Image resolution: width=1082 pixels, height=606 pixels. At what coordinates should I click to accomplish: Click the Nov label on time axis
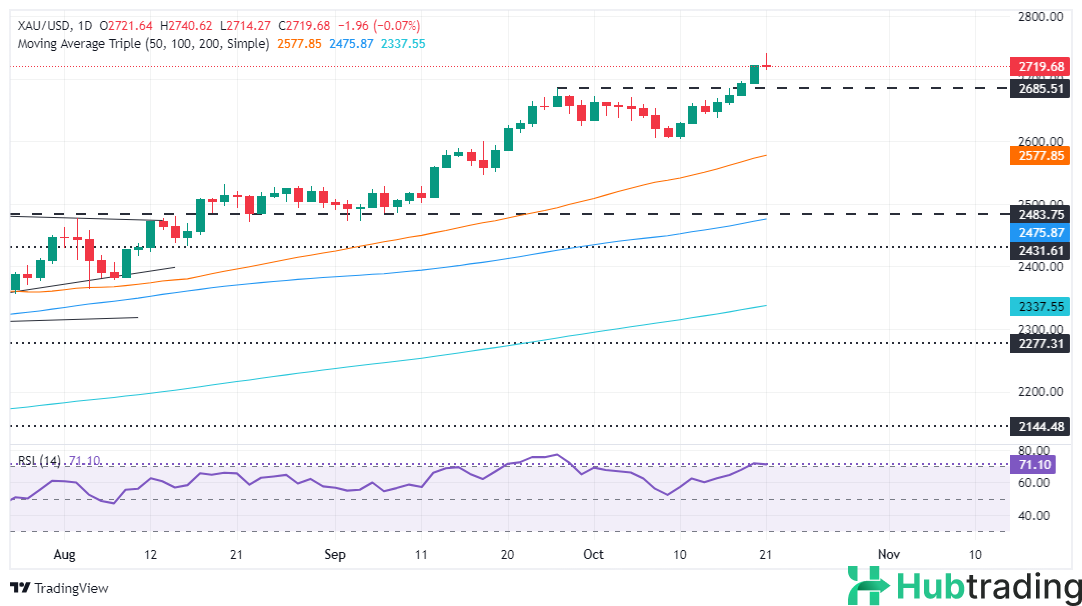coord(887,554)
